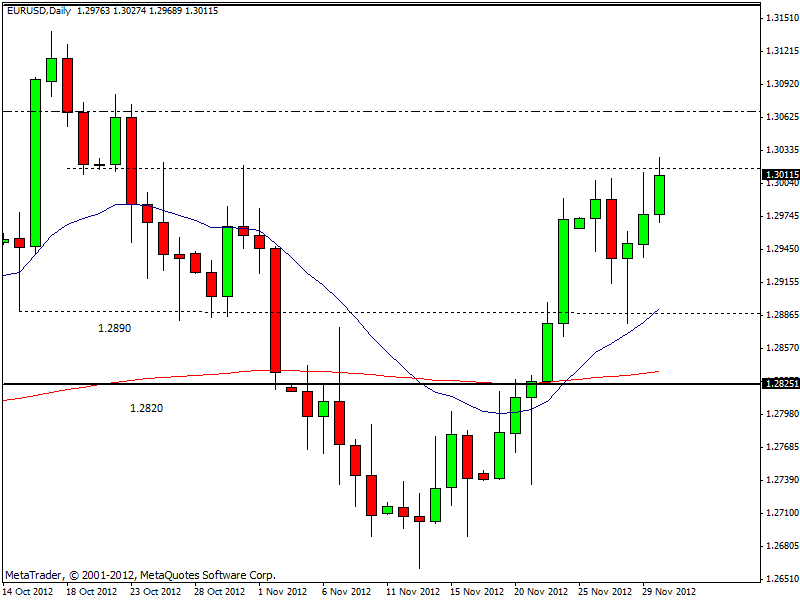This screenshot has height=600, width=800.
Task: Click the 1.28251 price level tag
Action: [780, 384]
